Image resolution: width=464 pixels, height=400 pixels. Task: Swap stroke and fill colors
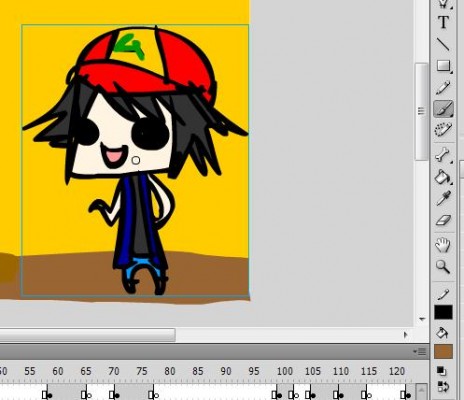443,387
